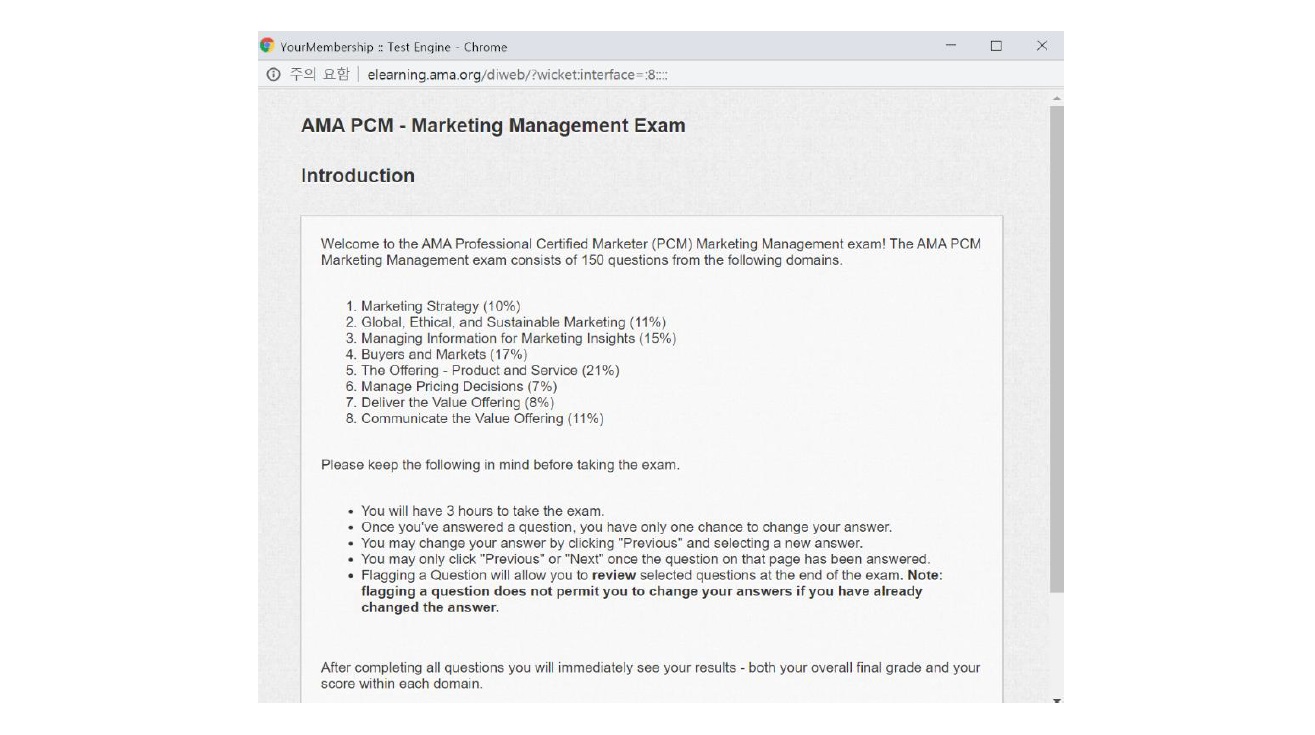Click the window title YourMembership :: Test Engine
The width and height of the screenshot is (1315, 735).
coord(394,47)
